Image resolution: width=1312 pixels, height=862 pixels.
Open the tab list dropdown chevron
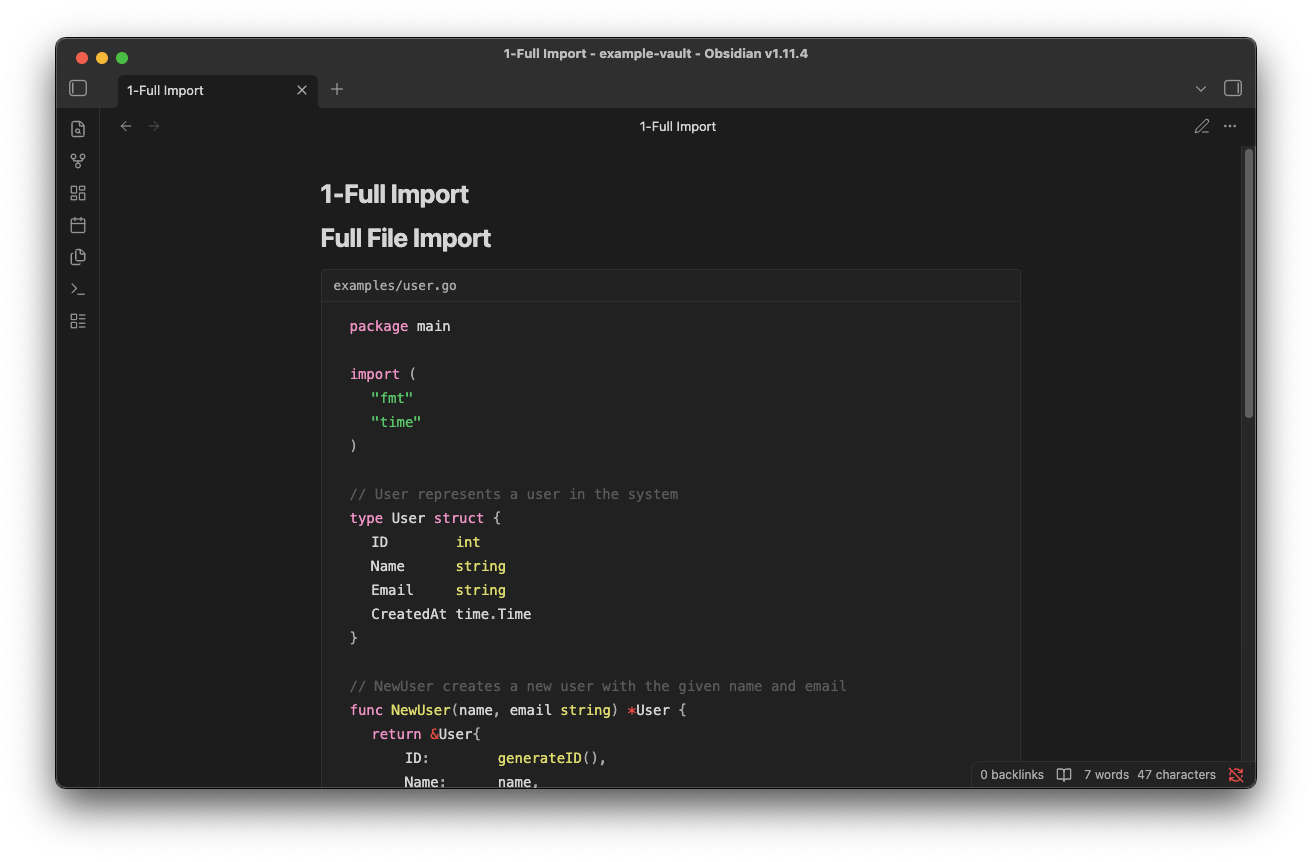(1200, 88)
